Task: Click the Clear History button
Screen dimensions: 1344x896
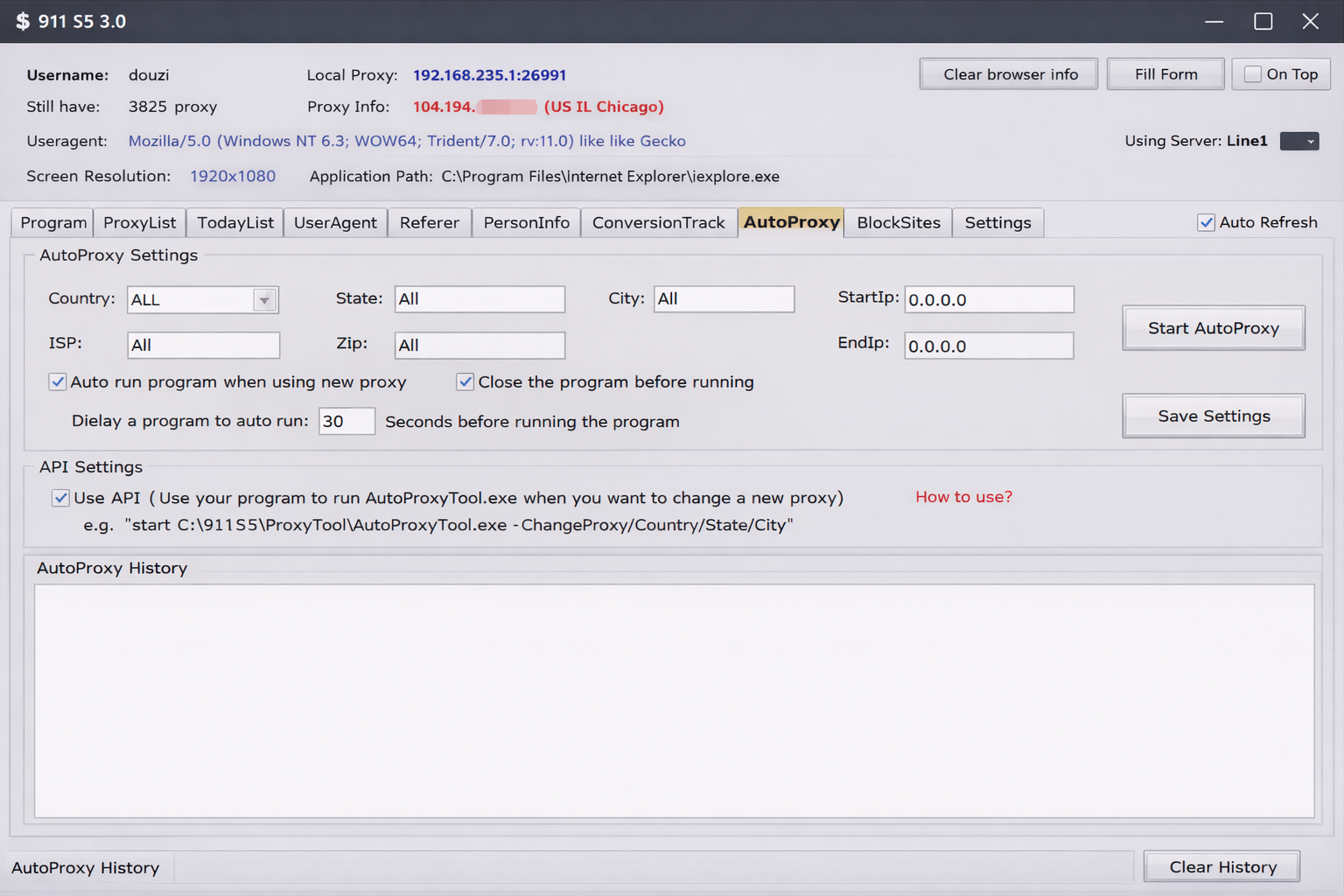Action: [x=1221, y=866]
